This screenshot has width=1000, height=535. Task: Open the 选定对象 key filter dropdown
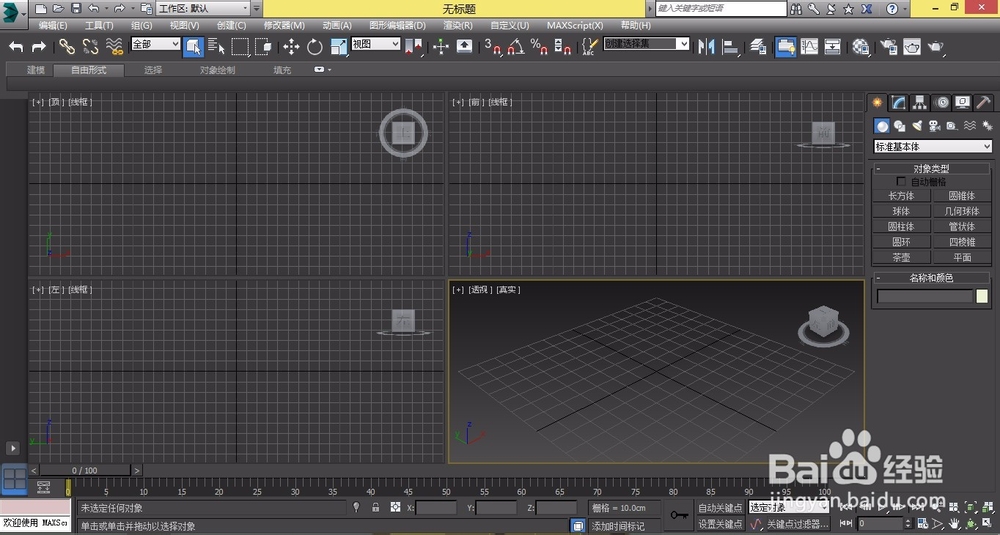pyautogui.click(x=788, y=508)
